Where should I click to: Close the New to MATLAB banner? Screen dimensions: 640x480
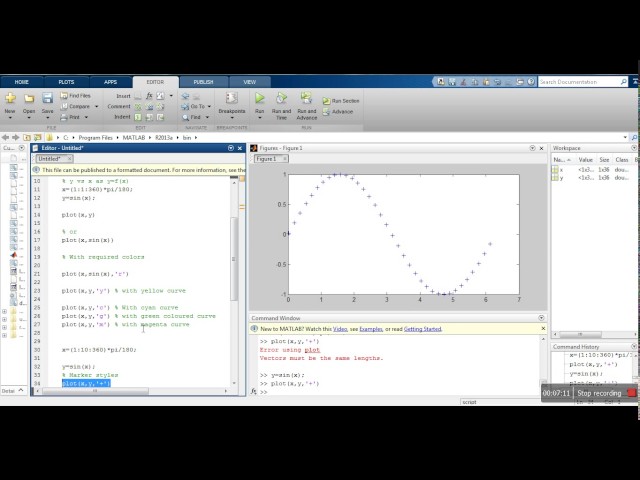tap(543, 329)
